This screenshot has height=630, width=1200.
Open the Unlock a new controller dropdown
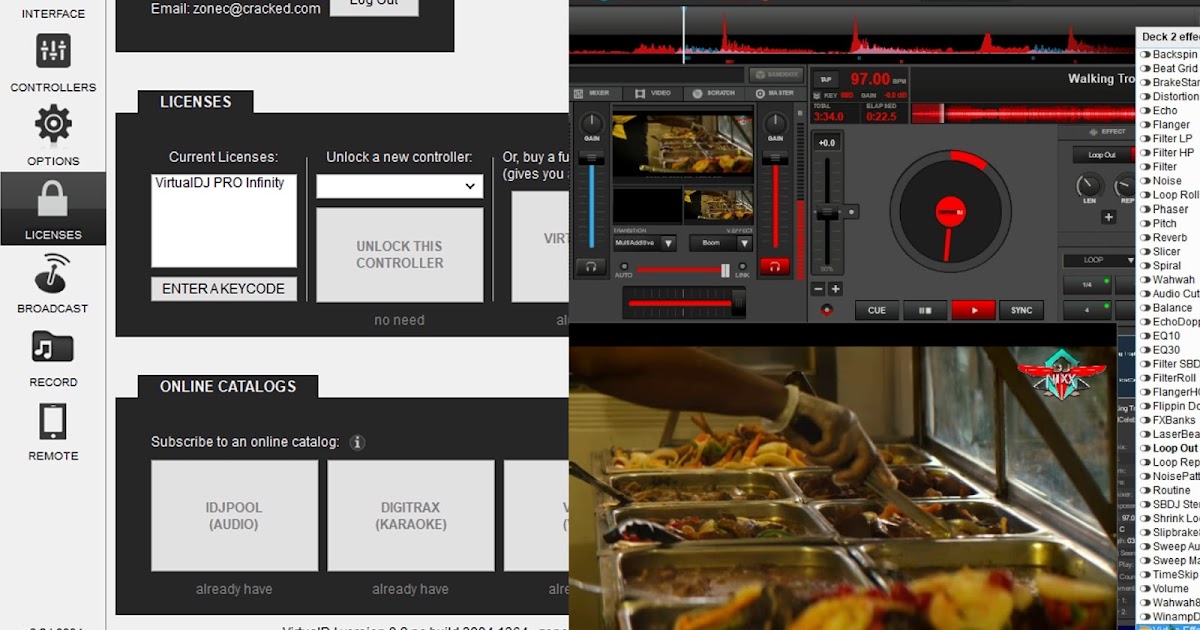[400, 186]
